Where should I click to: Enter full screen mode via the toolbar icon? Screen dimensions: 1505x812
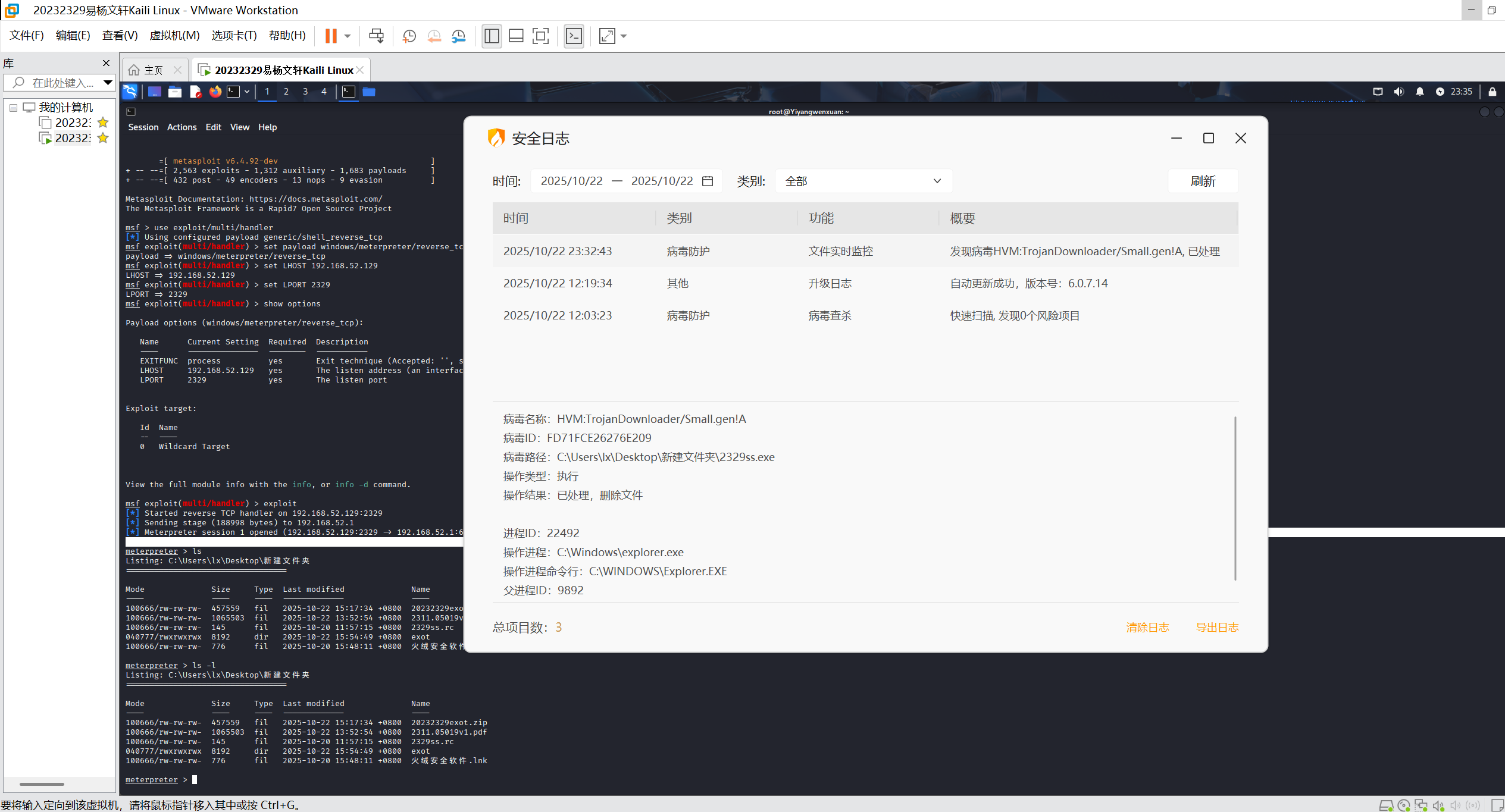(x=540, y=36)
